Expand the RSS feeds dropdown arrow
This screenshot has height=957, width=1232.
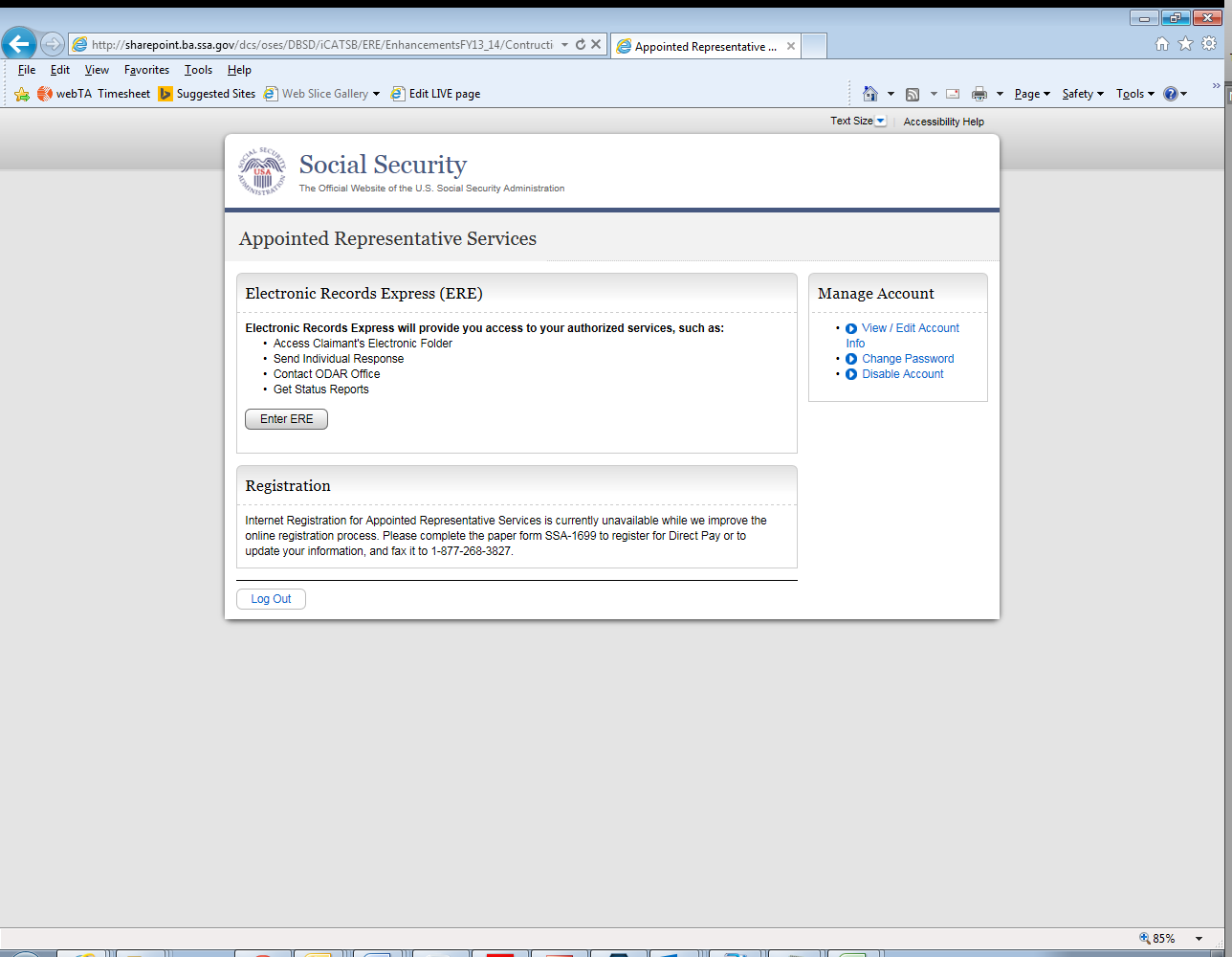pos(934,94)
